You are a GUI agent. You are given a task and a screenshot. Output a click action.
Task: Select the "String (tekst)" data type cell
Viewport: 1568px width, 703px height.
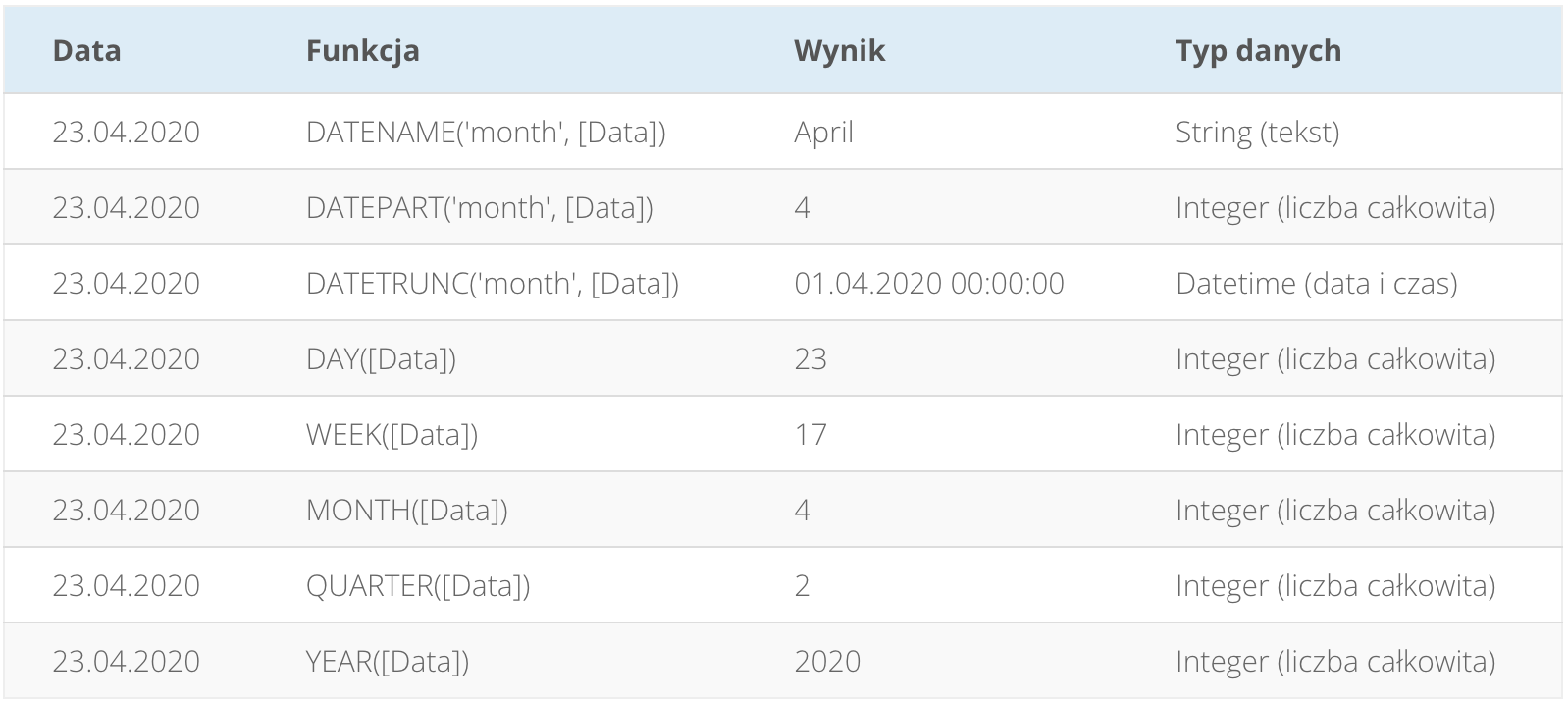(x=1257, y=133)
